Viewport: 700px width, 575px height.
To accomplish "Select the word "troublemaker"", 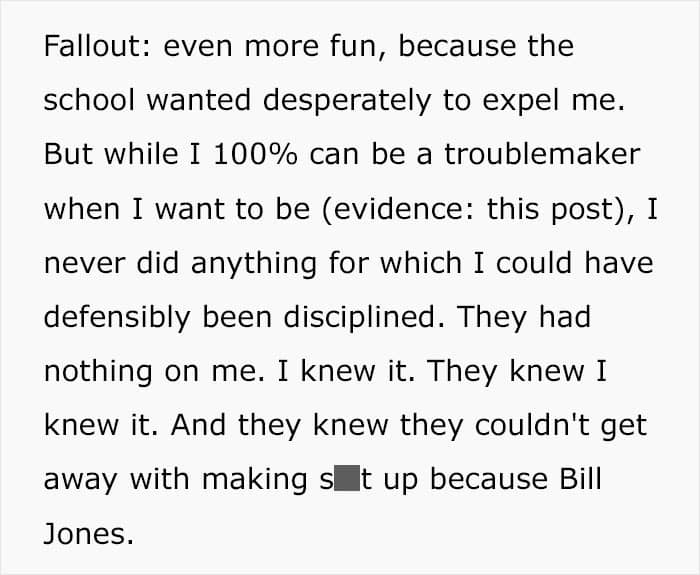I will point(541,155).
